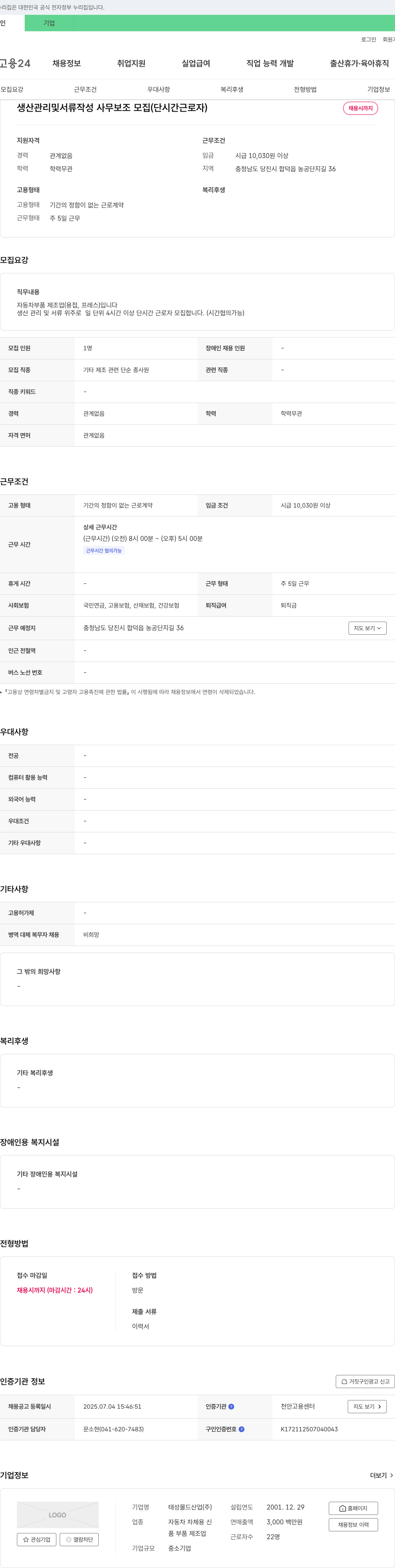The height and width of the screenshot is (1568, 395).
Task: Select the contact 문소현(041-620-7483)
Action: pyautogui.click(x=114, y=1429)
